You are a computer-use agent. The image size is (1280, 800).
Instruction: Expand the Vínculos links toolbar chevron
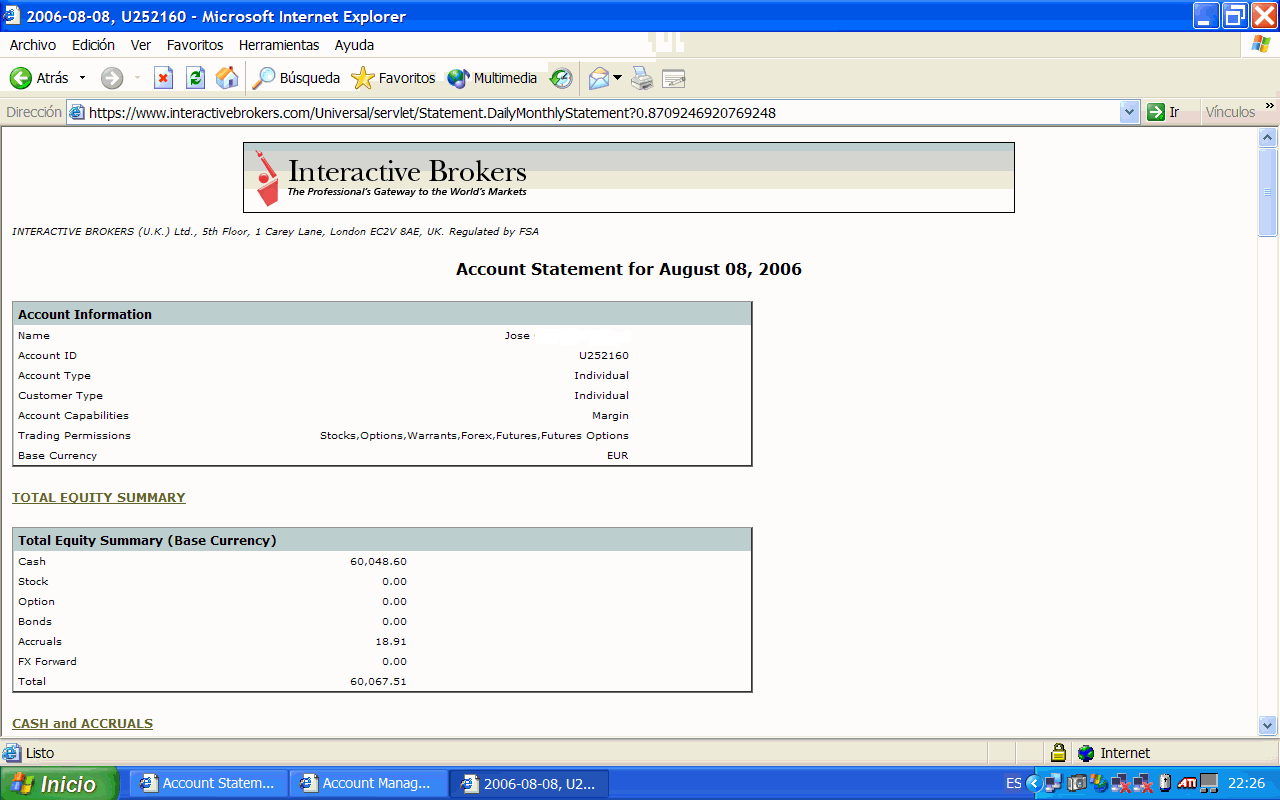[x=1270, y=106]
